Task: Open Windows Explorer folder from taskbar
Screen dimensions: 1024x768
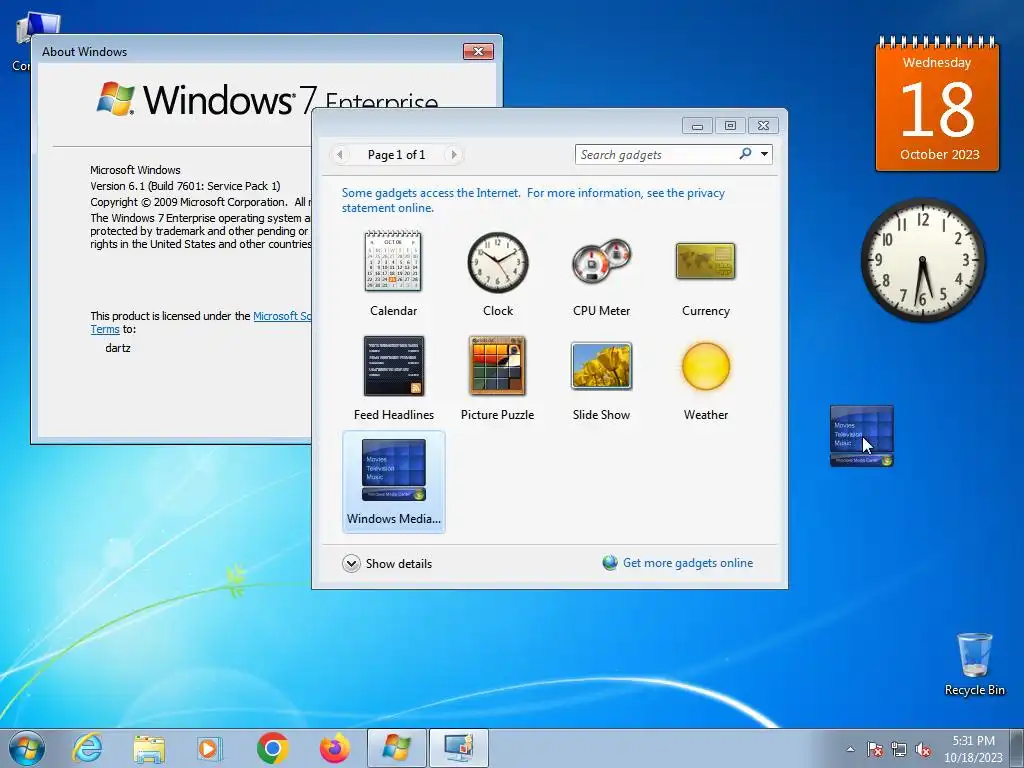Action: 149,748
